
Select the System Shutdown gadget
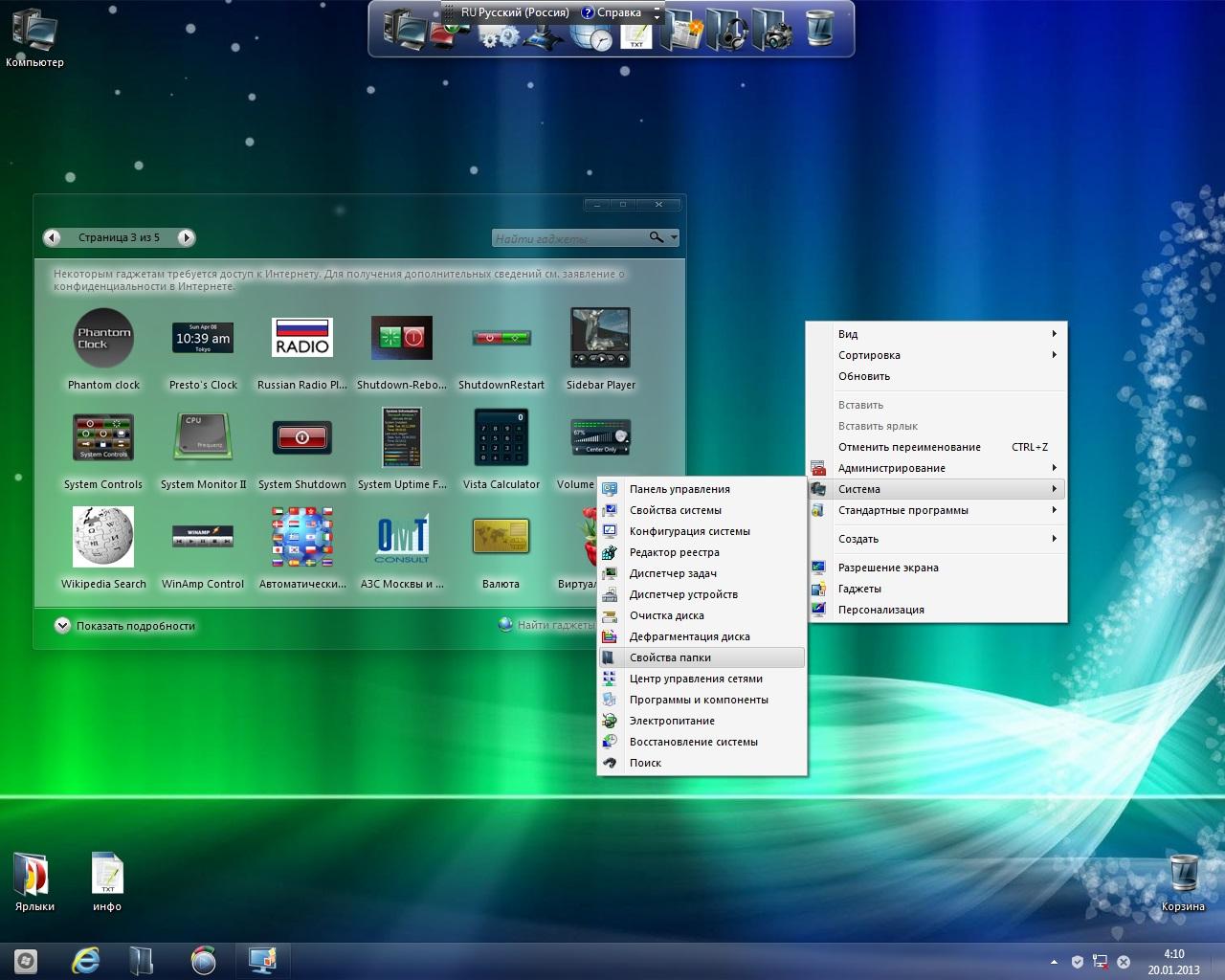[x=301, y=438]
